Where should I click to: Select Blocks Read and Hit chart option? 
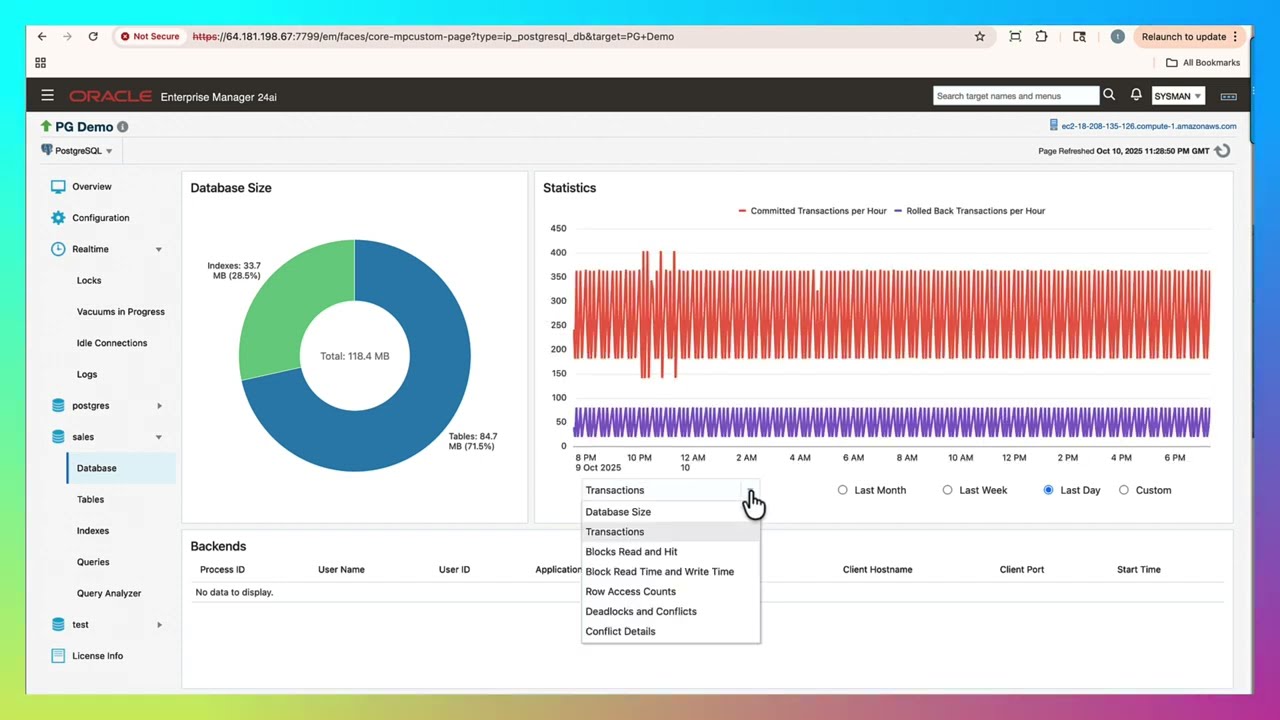[x=631, y=551]
